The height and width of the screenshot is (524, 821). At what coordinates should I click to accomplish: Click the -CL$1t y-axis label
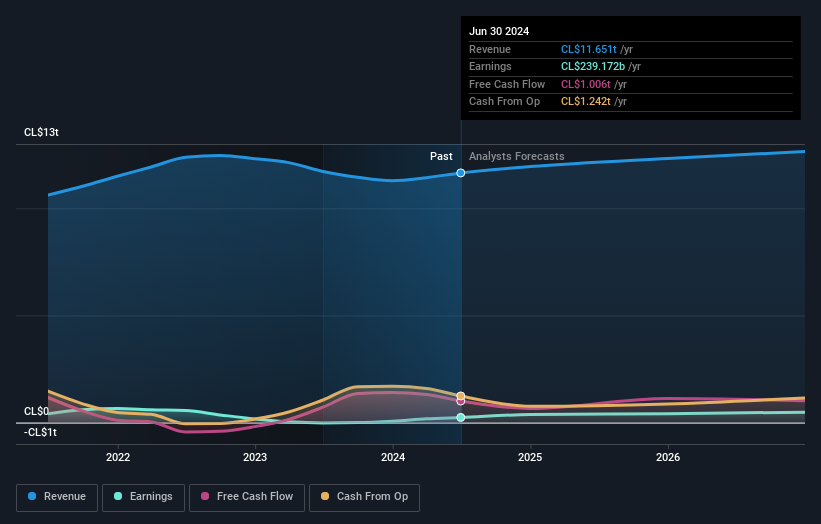40,432
